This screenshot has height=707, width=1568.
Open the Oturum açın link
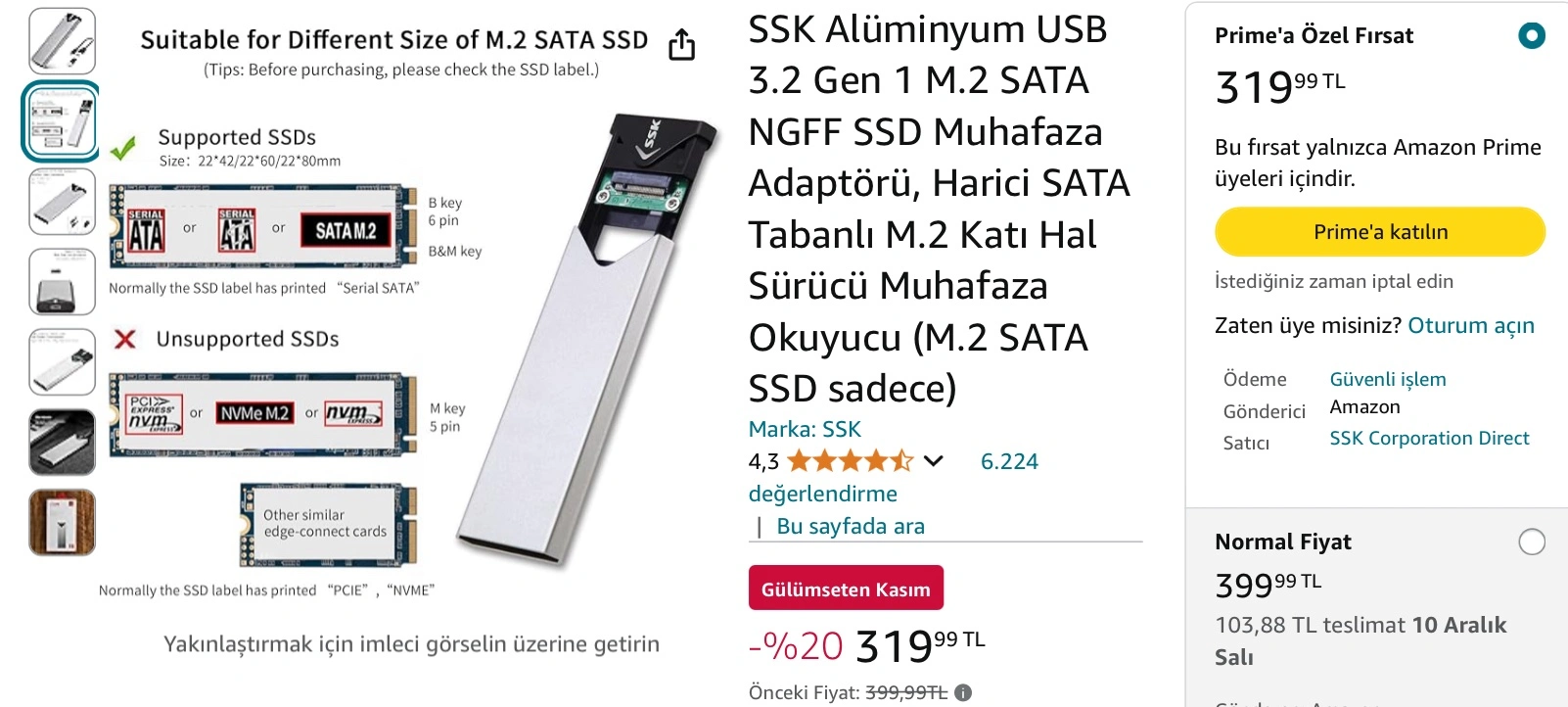1471,325
